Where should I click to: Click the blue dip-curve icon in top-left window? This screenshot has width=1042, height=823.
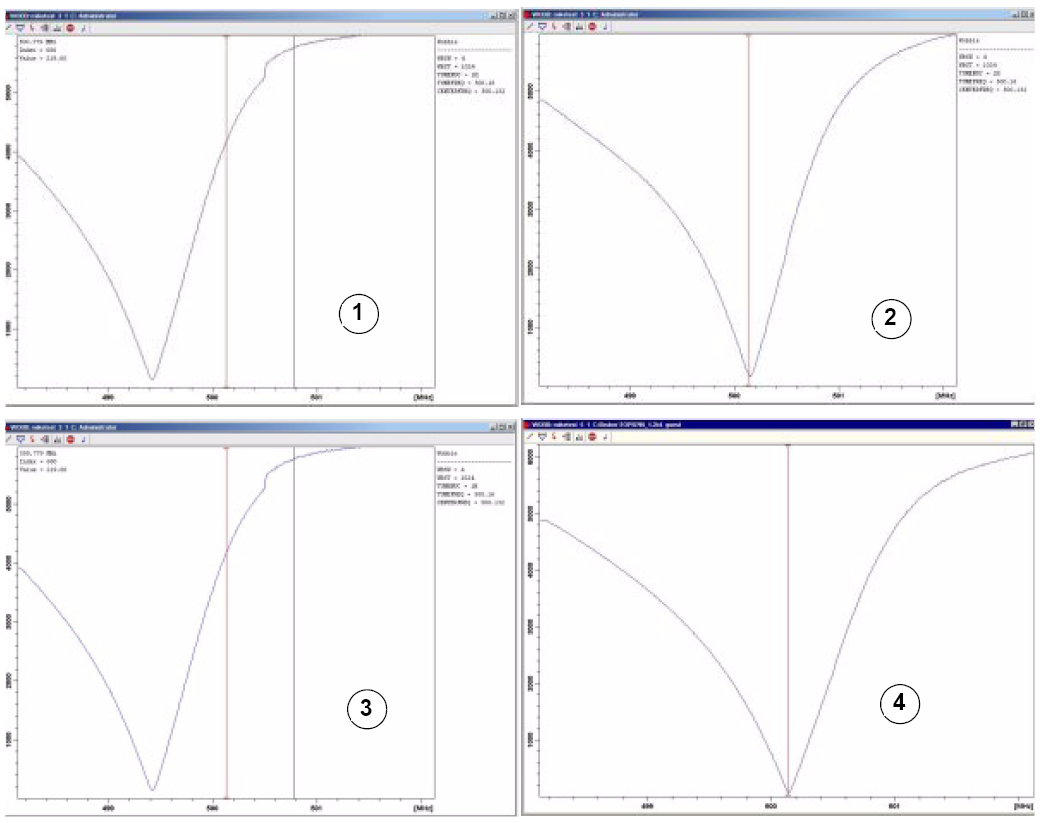(21, 28)
